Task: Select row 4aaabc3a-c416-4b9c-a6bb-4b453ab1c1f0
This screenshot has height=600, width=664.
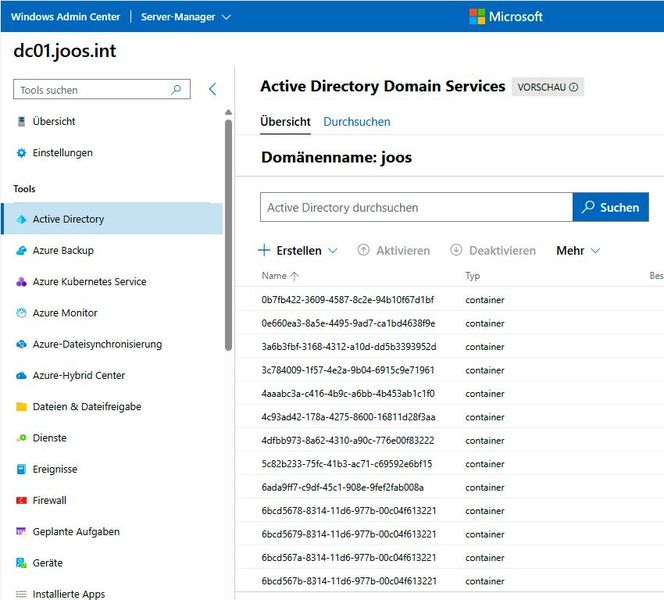Action: click(450, 394)
